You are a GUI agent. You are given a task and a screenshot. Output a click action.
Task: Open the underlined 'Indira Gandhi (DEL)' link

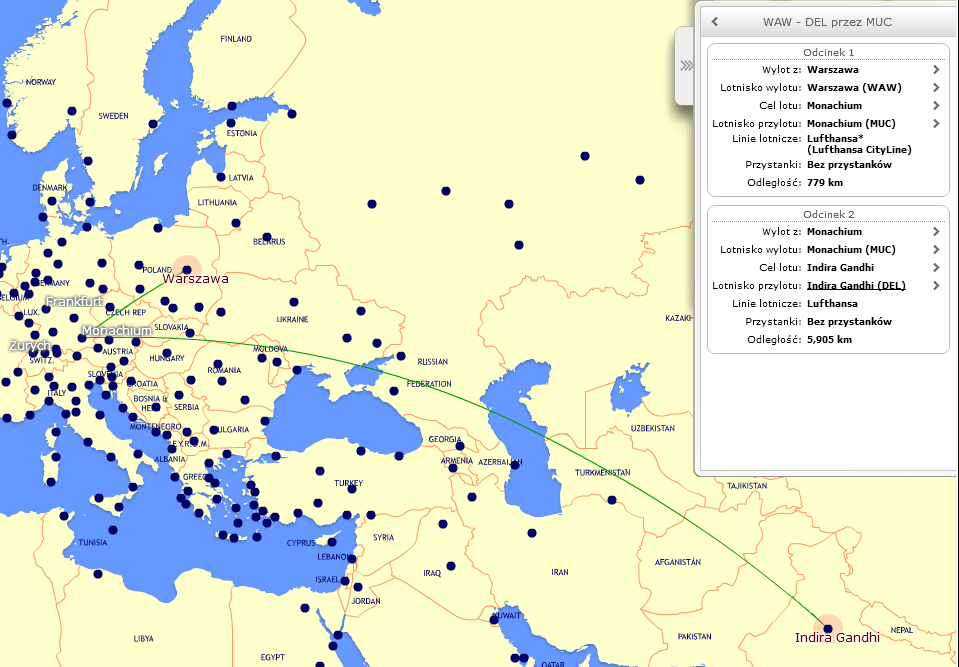pyautogui.click(x=856, y=286)
